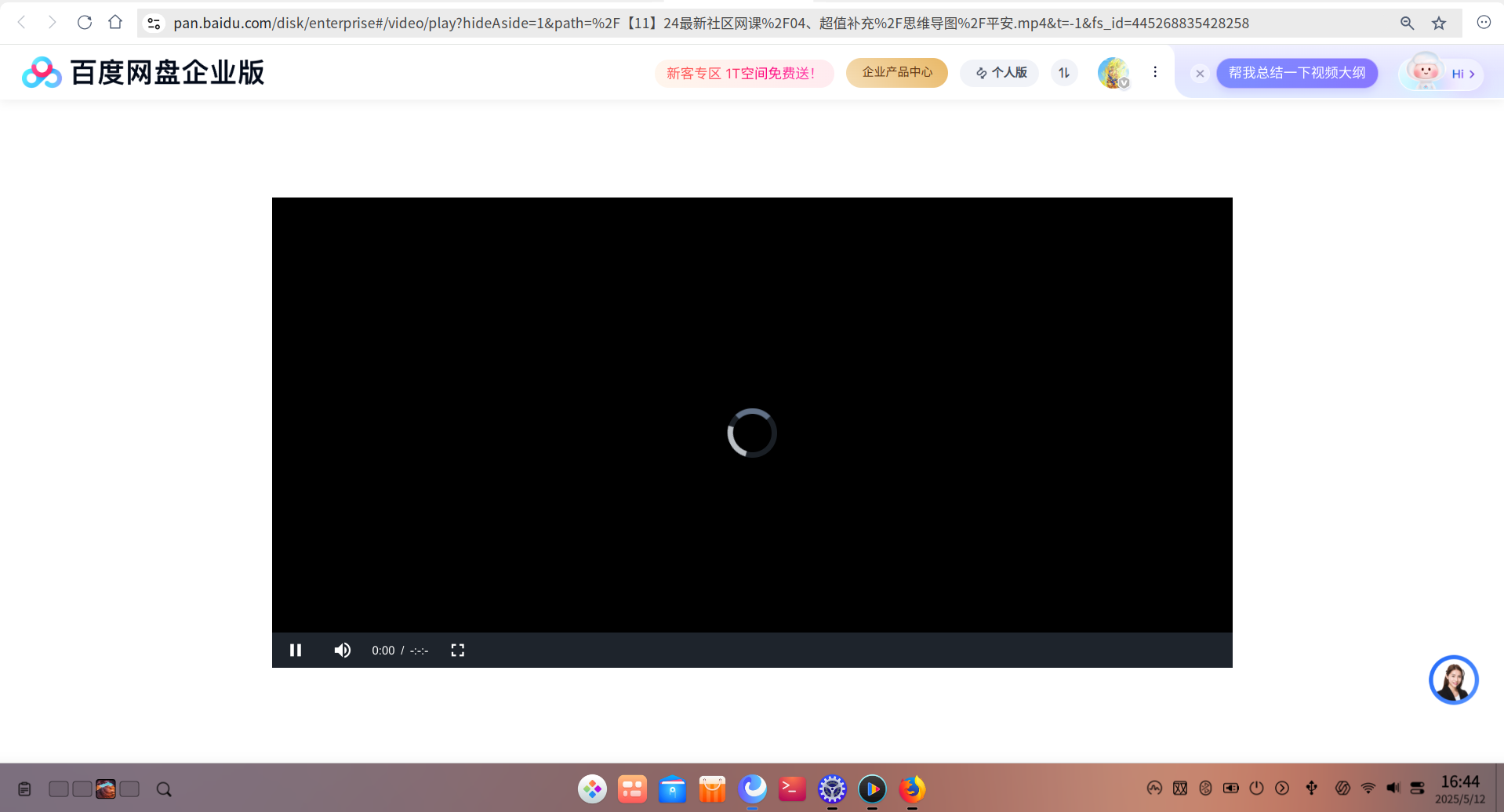Open the Wi-Fi network tray icon
1504x812 pixels.
[x=1368, y=788]
